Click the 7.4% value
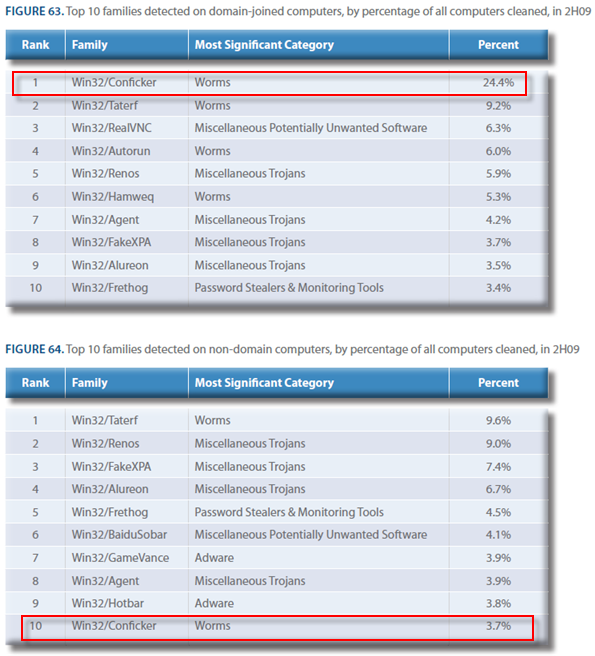Image resolution: width=595 pixels, height=656 pixels. [x=498, y=466]
